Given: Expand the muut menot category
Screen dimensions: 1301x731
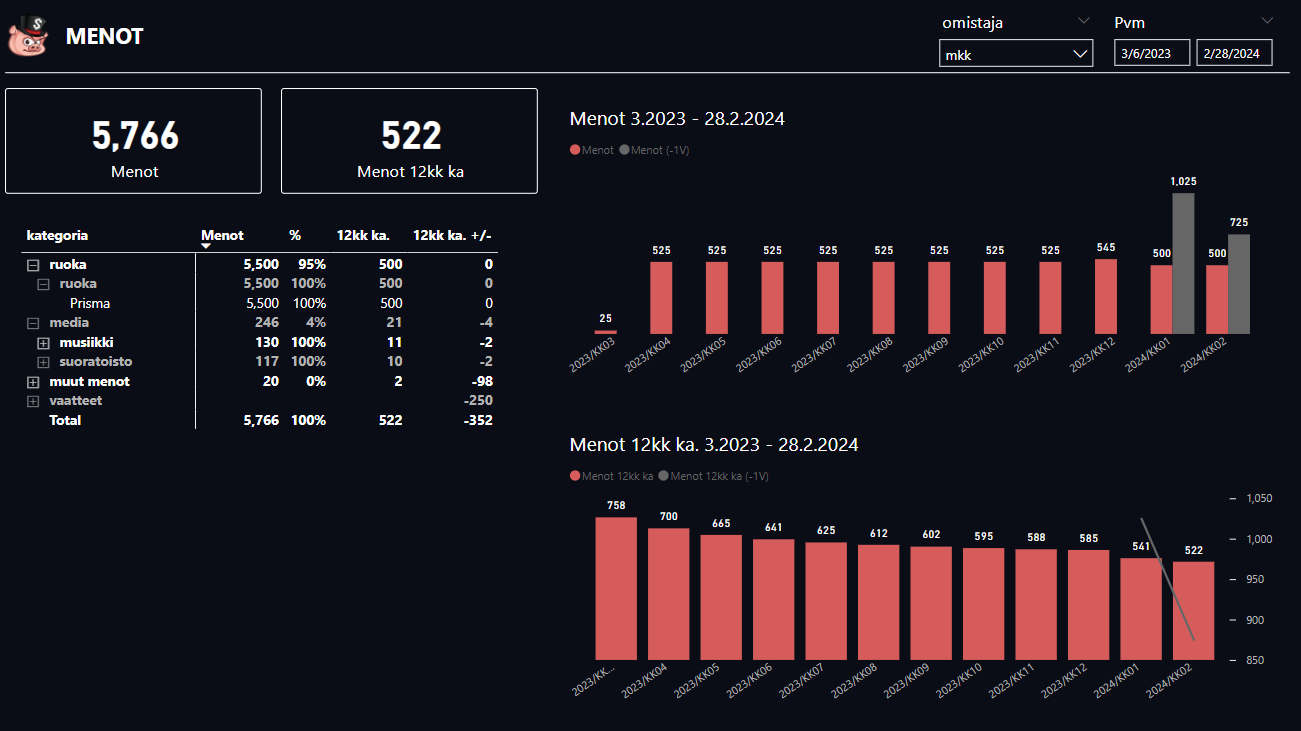Looking at the screenshot, I should tap(33, 382).
